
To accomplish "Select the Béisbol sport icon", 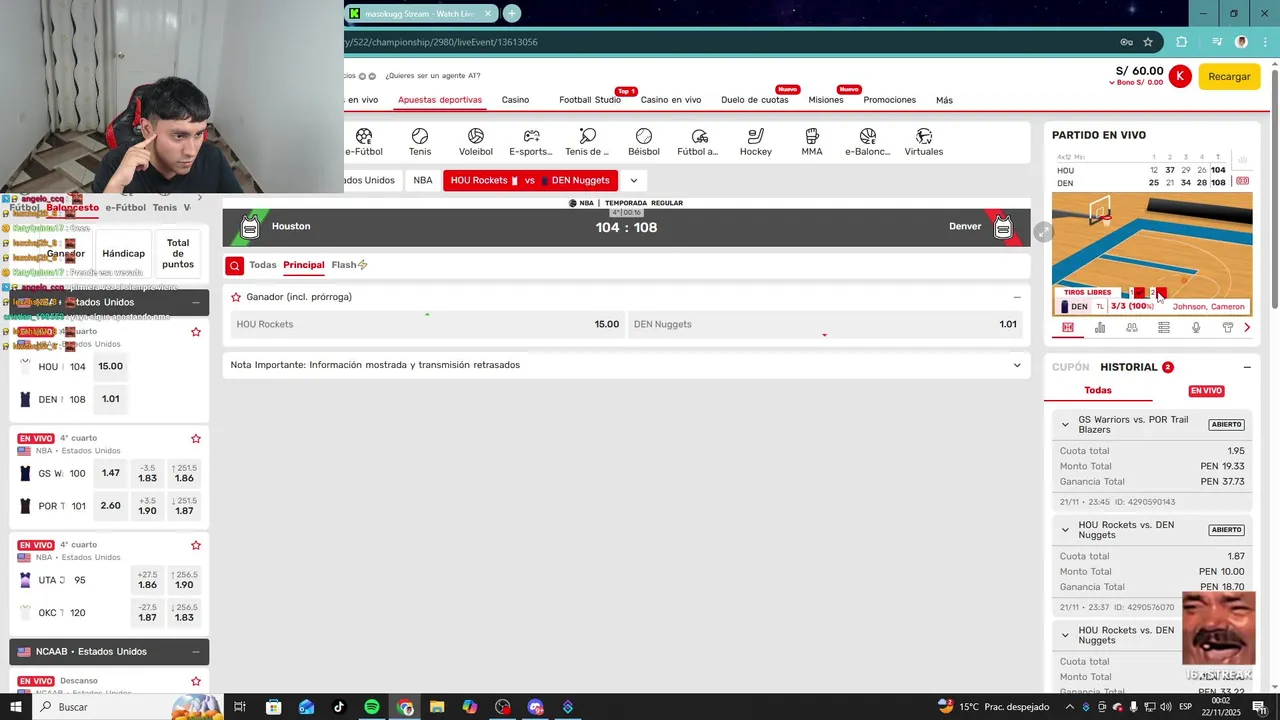I will (x=644, y=136).
